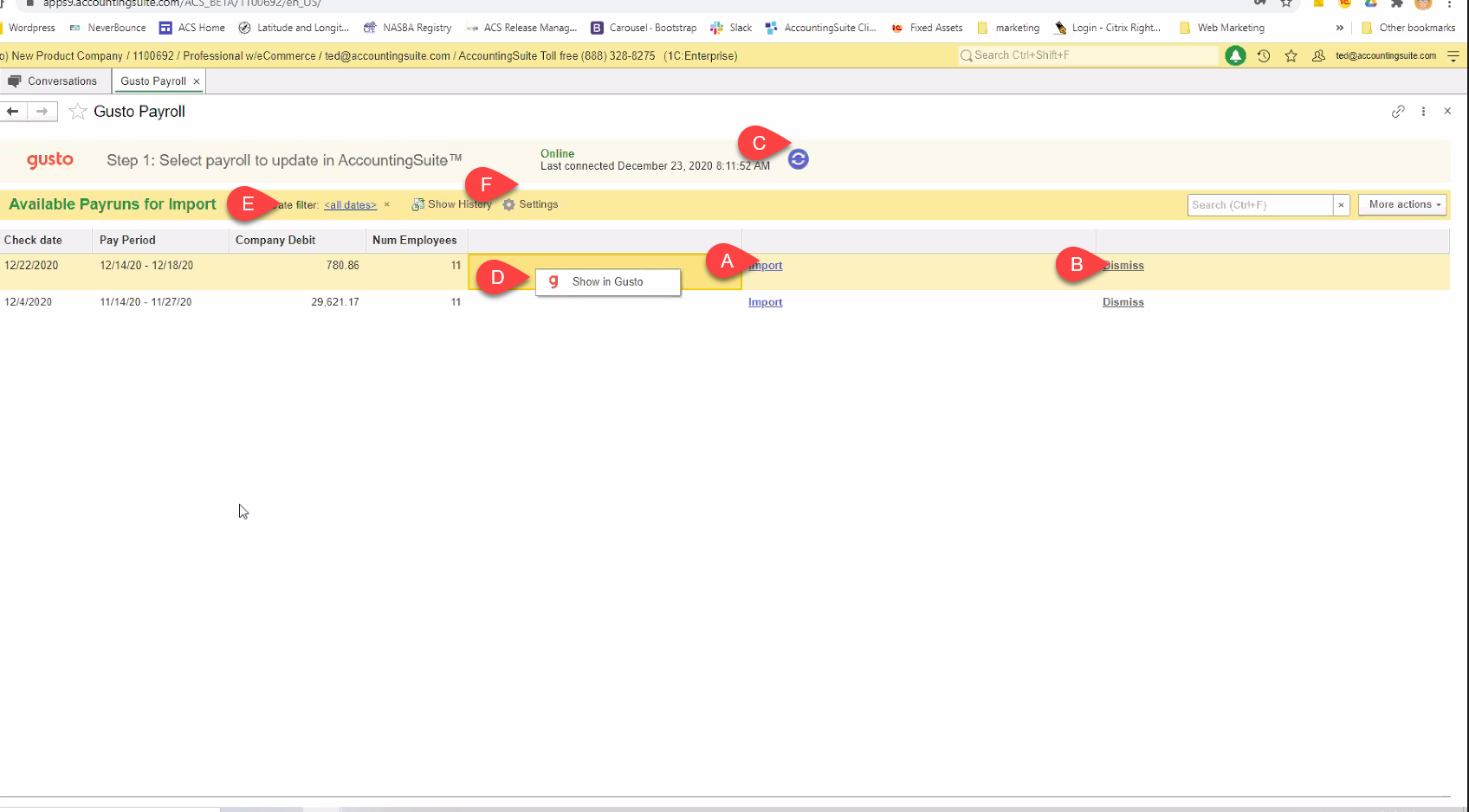Close the Gusto Payroll form with the X
Image resolution: width=1469 pixels, height=812 pixels.
click(x=1447, y=112)
